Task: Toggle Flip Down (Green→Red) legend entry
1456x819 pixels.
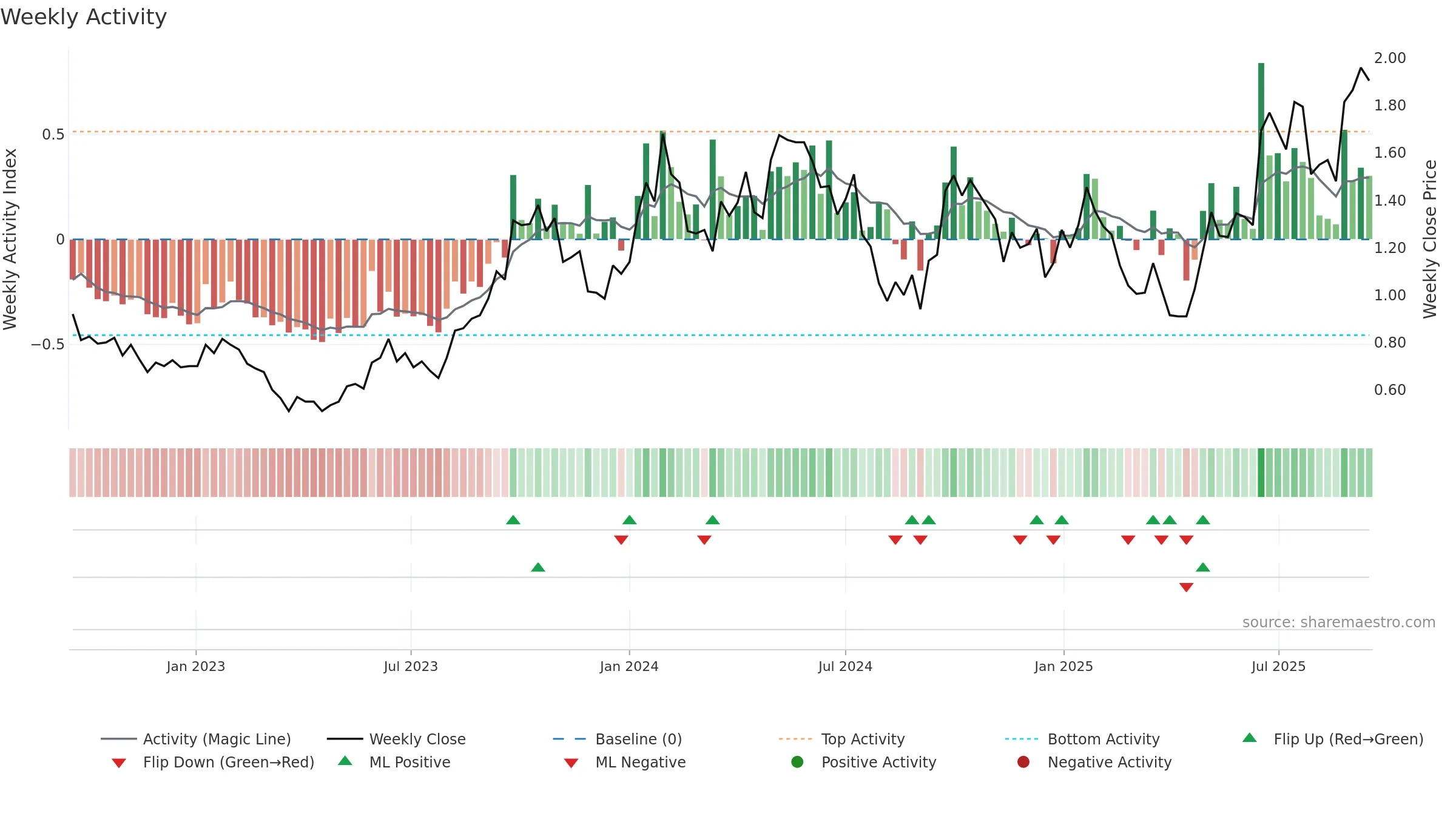Action: [212, 762]
